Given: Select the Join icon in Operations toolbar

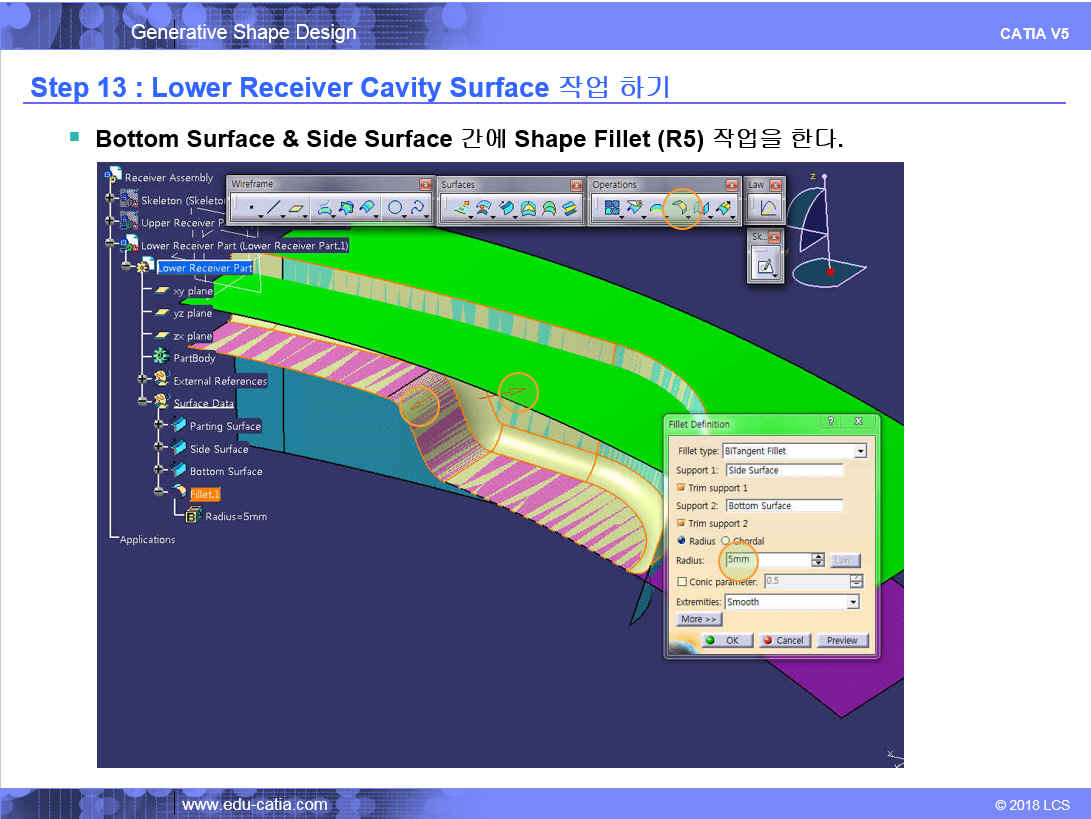Looking at the screenshot, I should (x=610, y=208).
